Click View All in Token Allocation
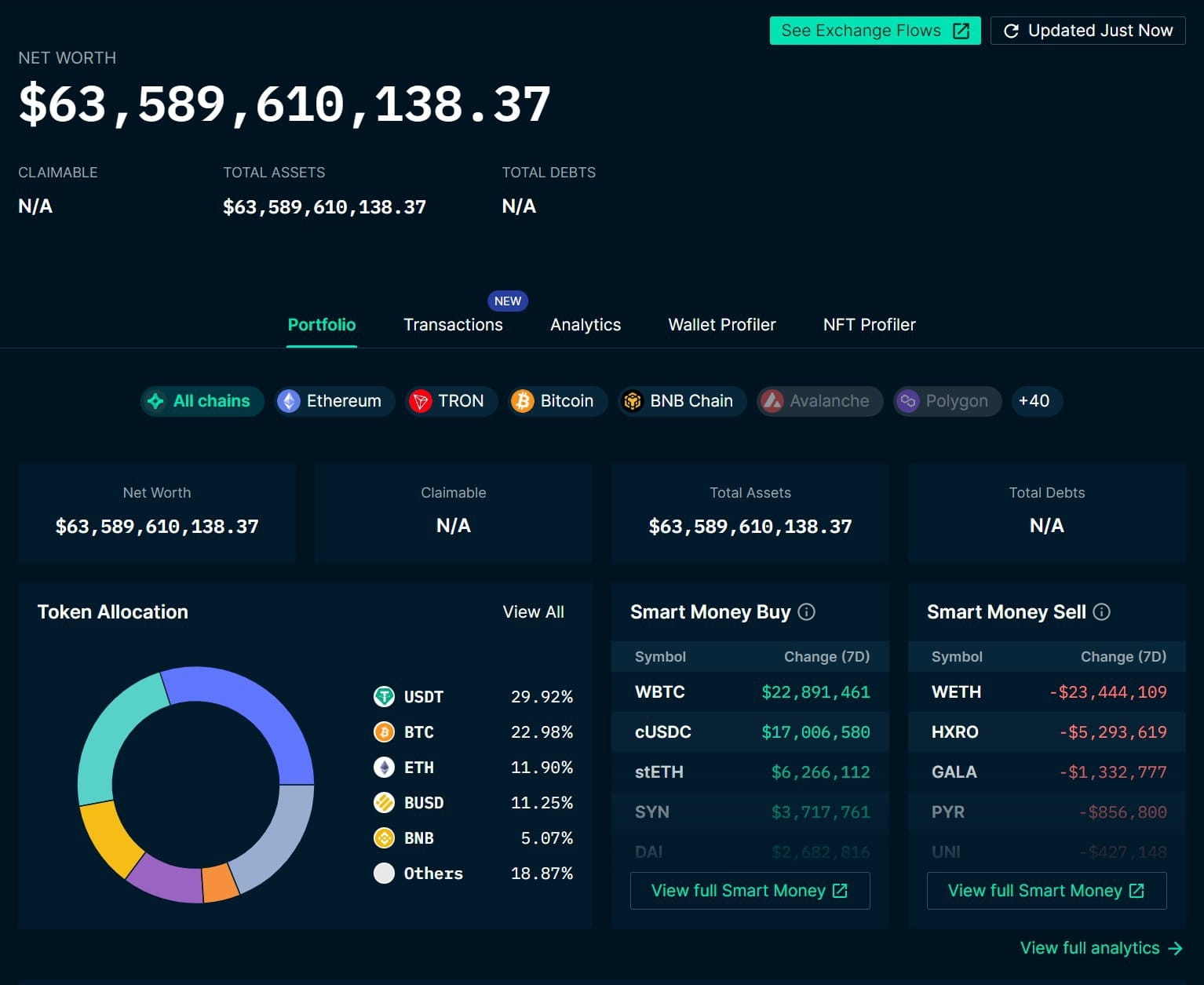This screenshot has width=1204, height=985. pyautogui.click(x=534, y=612)
